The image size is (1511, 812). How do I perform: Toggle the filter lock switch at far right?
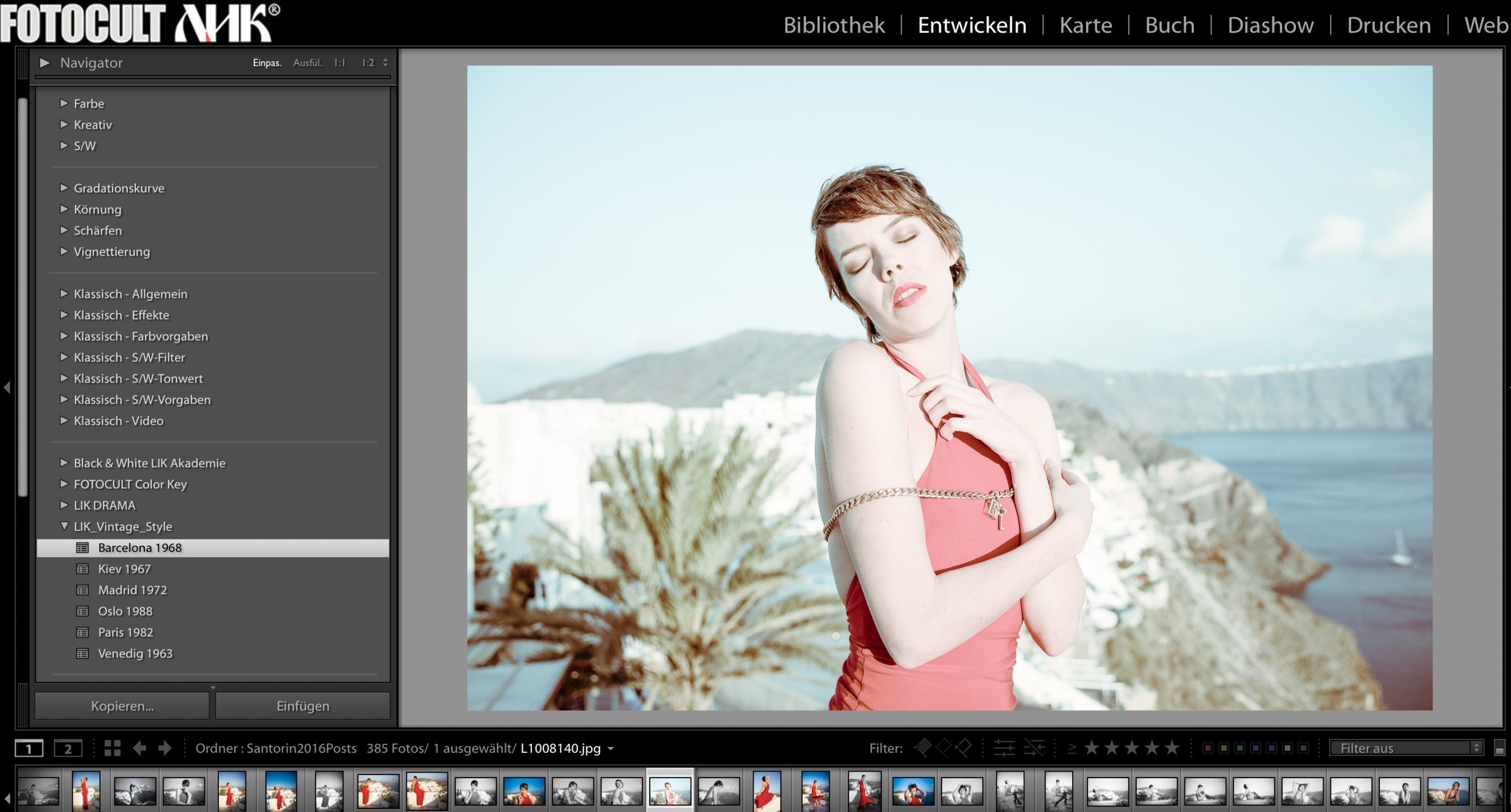1500,748
